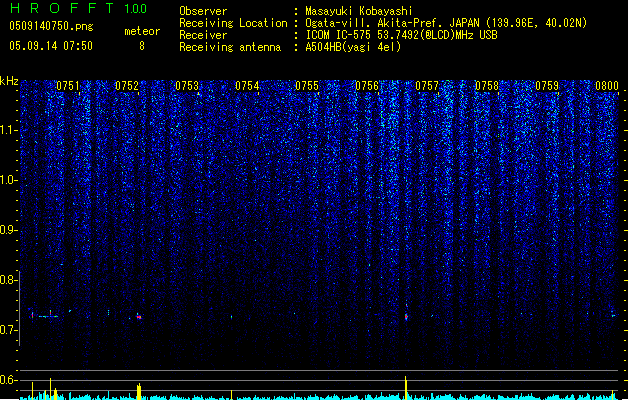Click the 0.8 kHz axis label
The width and height of the screenshot is (629, 400).
pyautogui.click(x=8, y=280)
